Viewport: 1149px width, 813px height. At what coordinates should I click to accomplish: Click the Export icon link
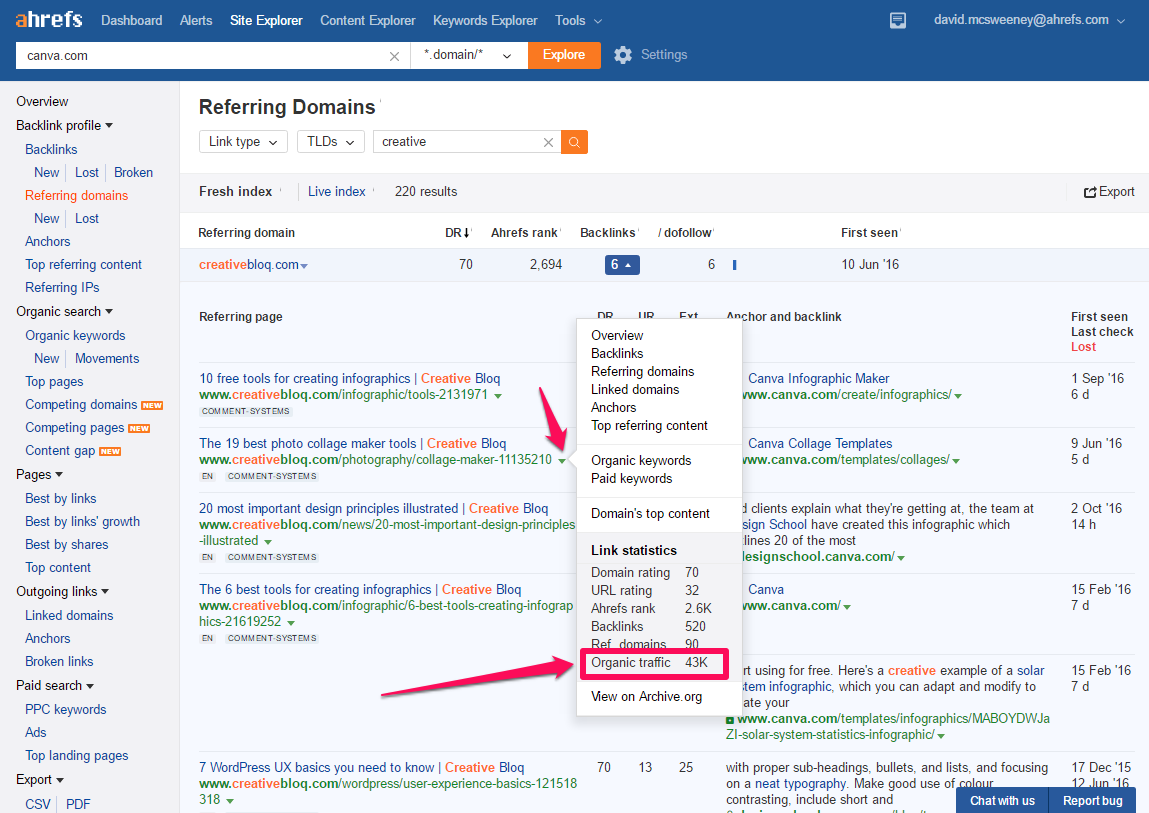(x=1109, y=191)
